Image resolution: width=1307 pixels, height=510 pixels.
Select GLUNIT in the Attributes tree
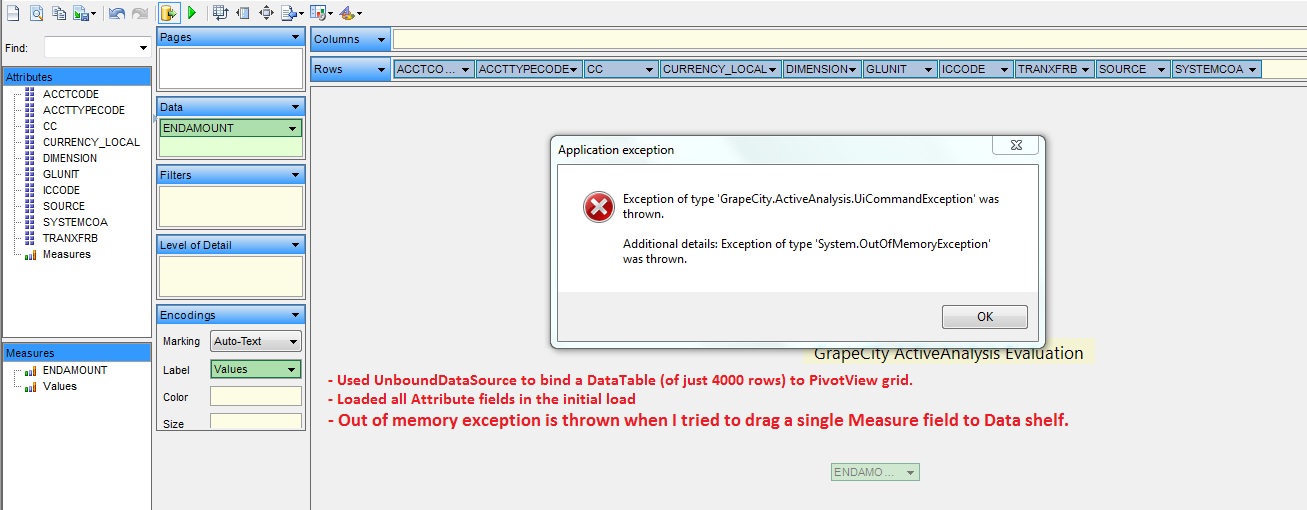(61, 174)
